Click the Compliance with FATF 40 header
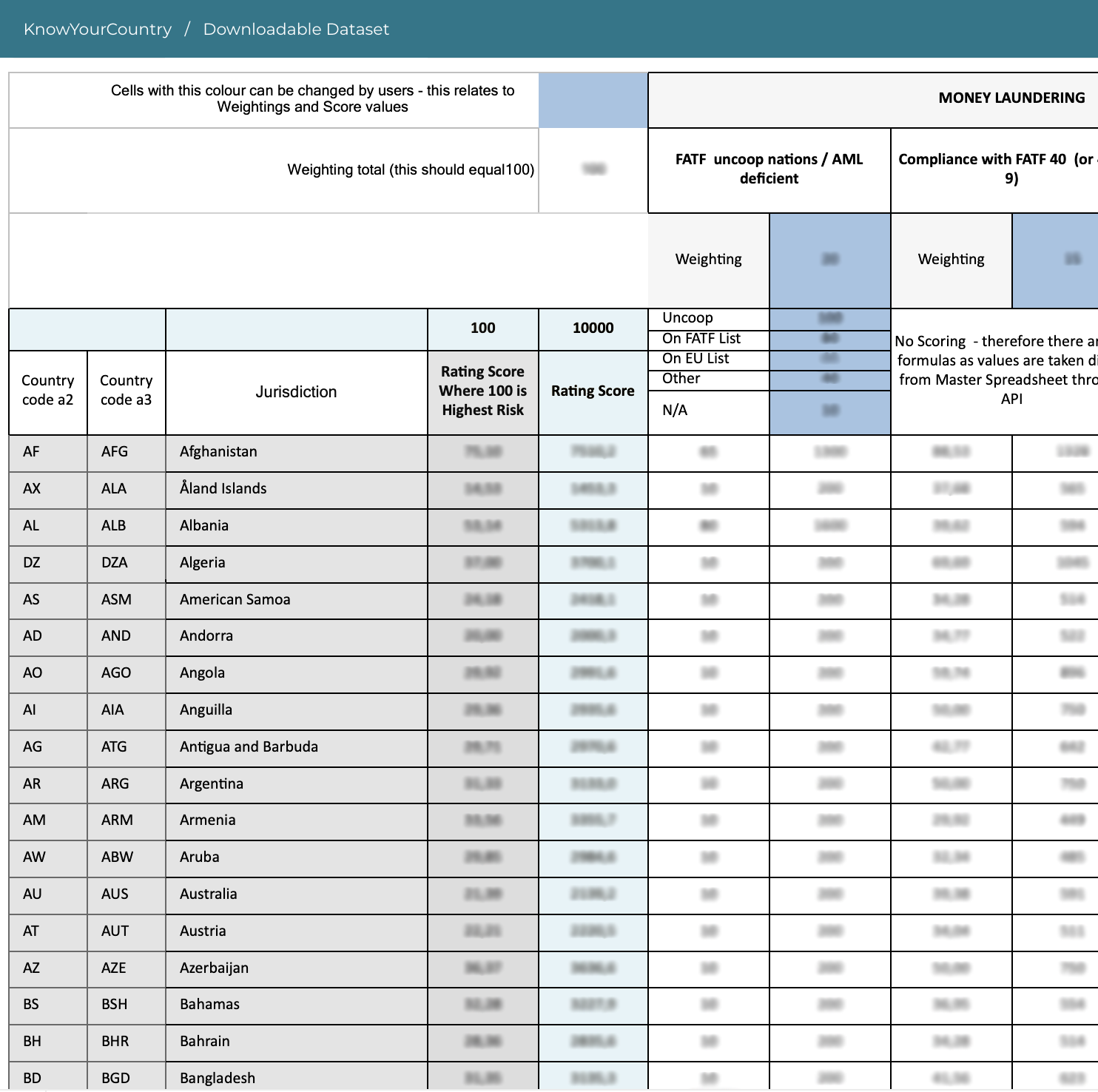The width and height of the screenshot is (1098, 1092). [x=995, y=170]
